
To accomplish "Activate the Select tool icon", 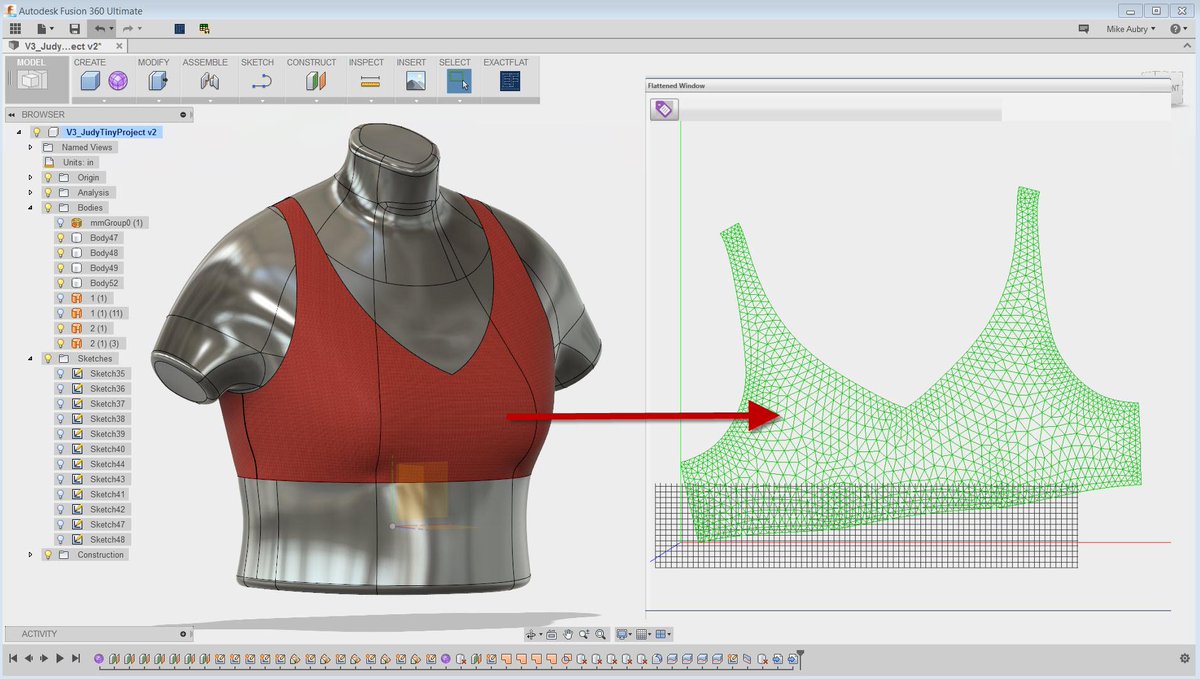I will [459, 81].
